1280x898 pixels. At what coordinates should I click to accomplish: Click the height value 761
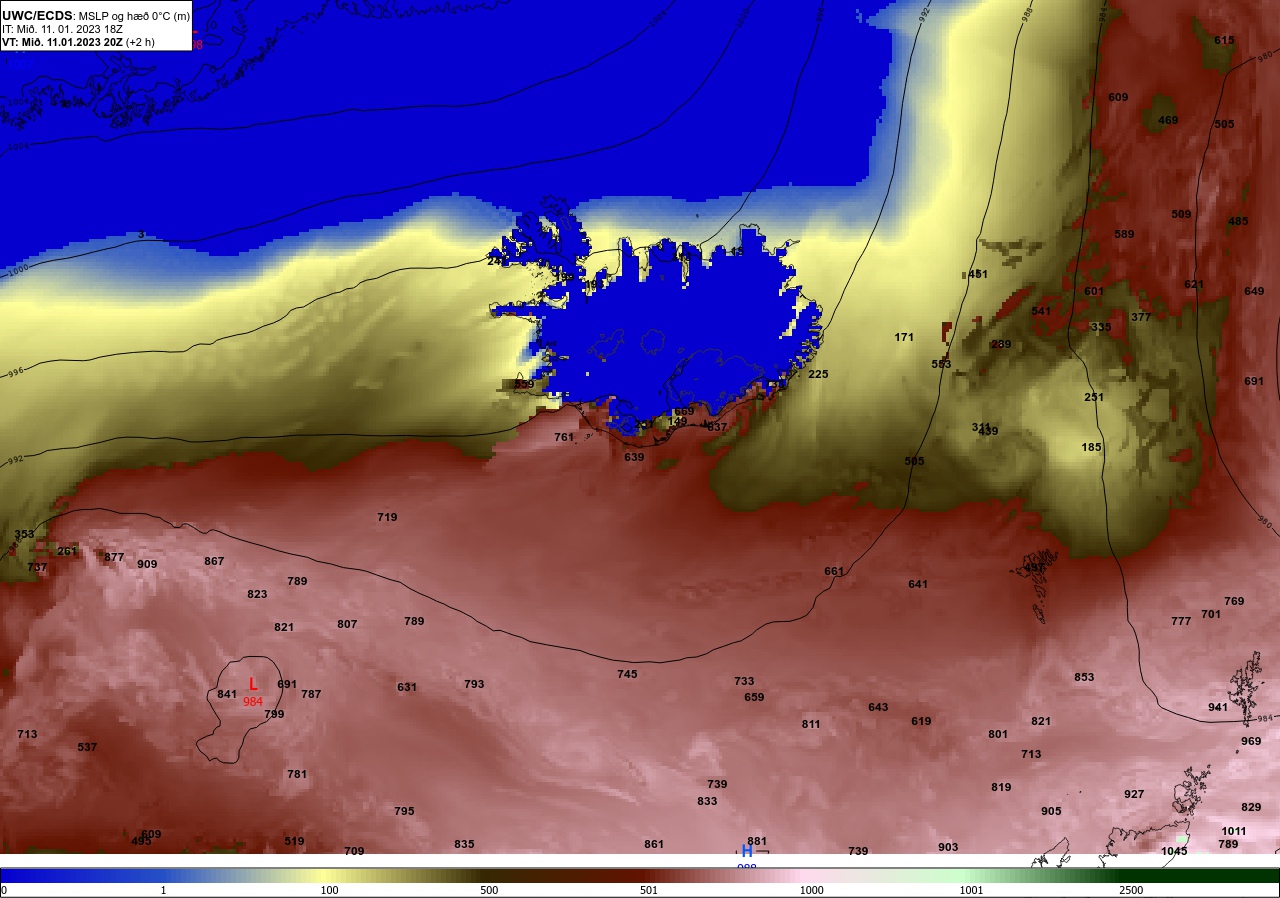click(564, 437)
